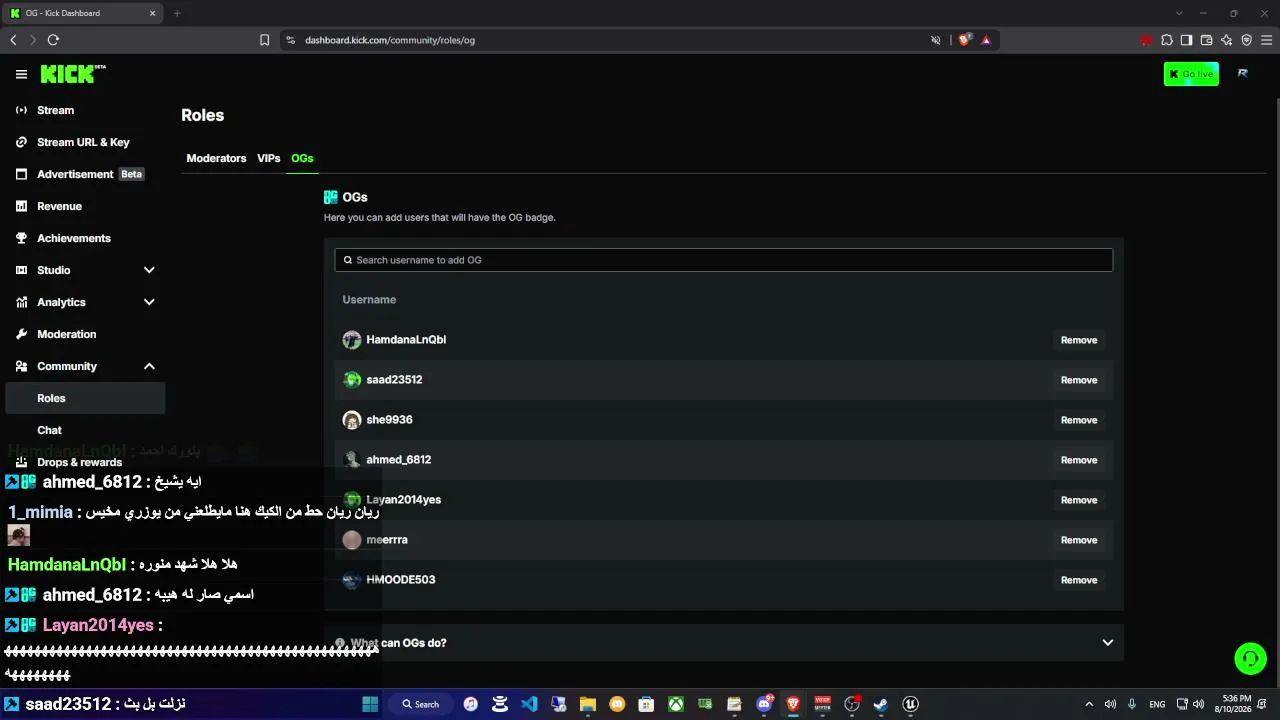Open Steam from taskbar

880,704
